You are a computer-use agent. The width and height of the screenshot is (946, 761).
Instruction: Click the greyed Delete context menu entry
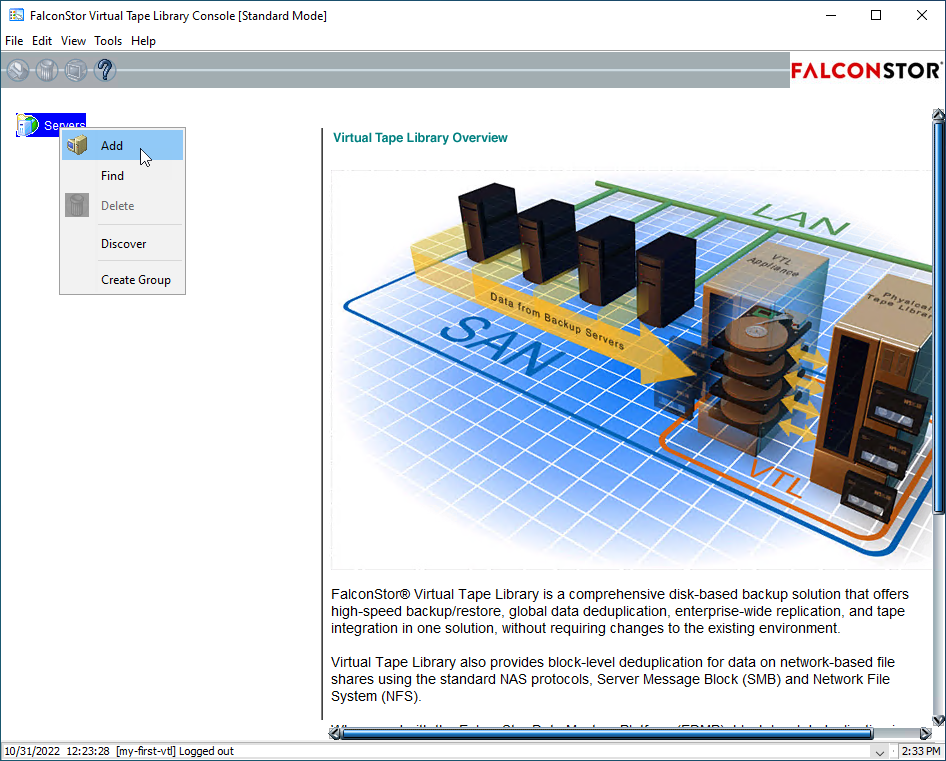pyautogui.click(x=122, y=206)
